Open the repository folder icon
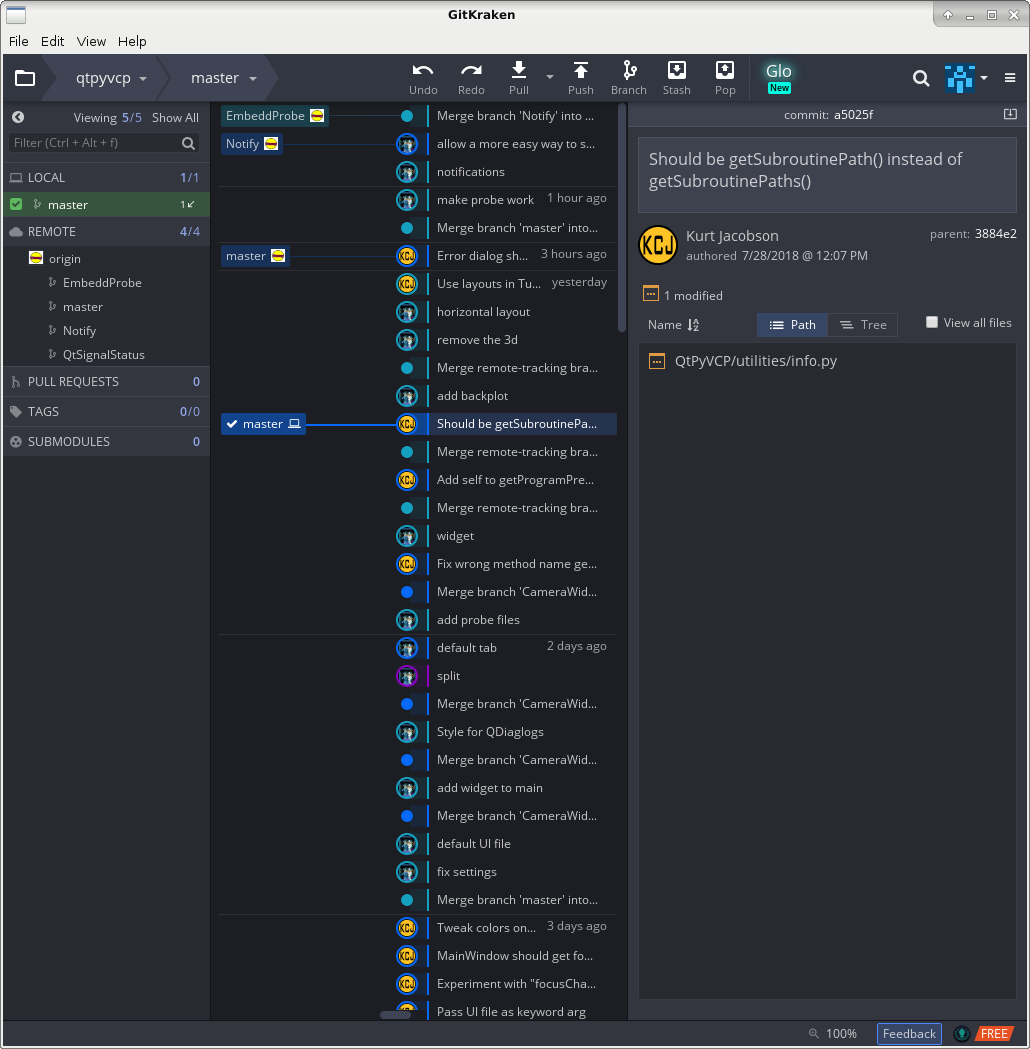 pos(25,78)
